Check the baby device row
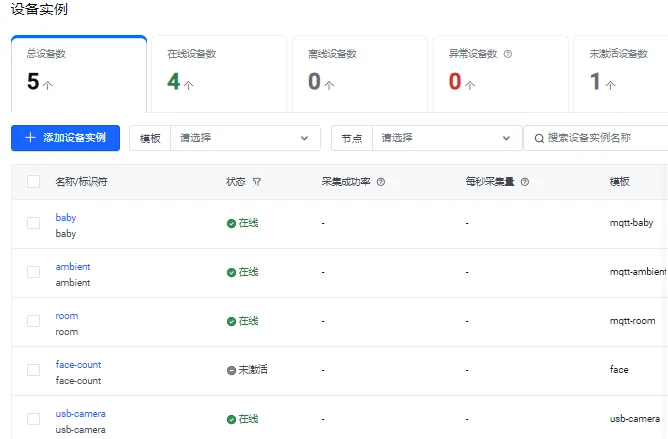The width and height of the screenshot is (668, 439). click(33, 223)
